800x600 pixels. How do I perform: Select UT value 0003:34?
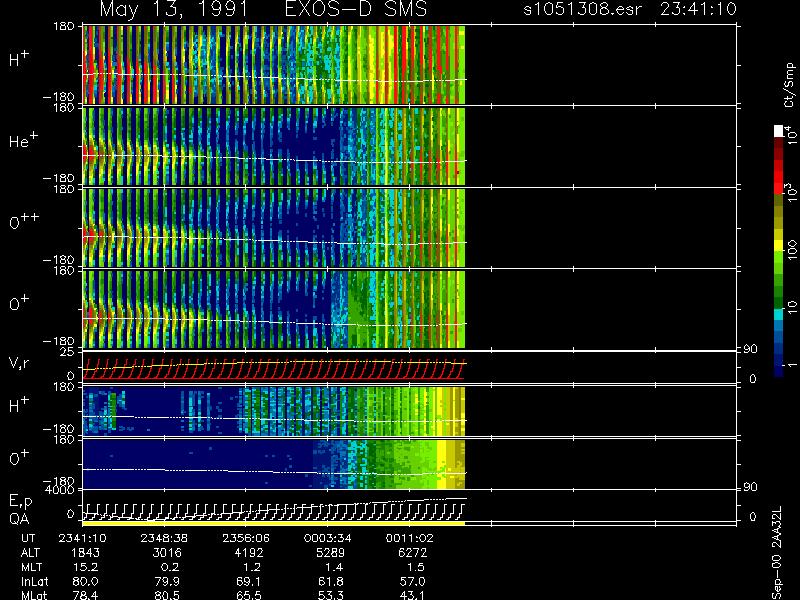point(328,538)
